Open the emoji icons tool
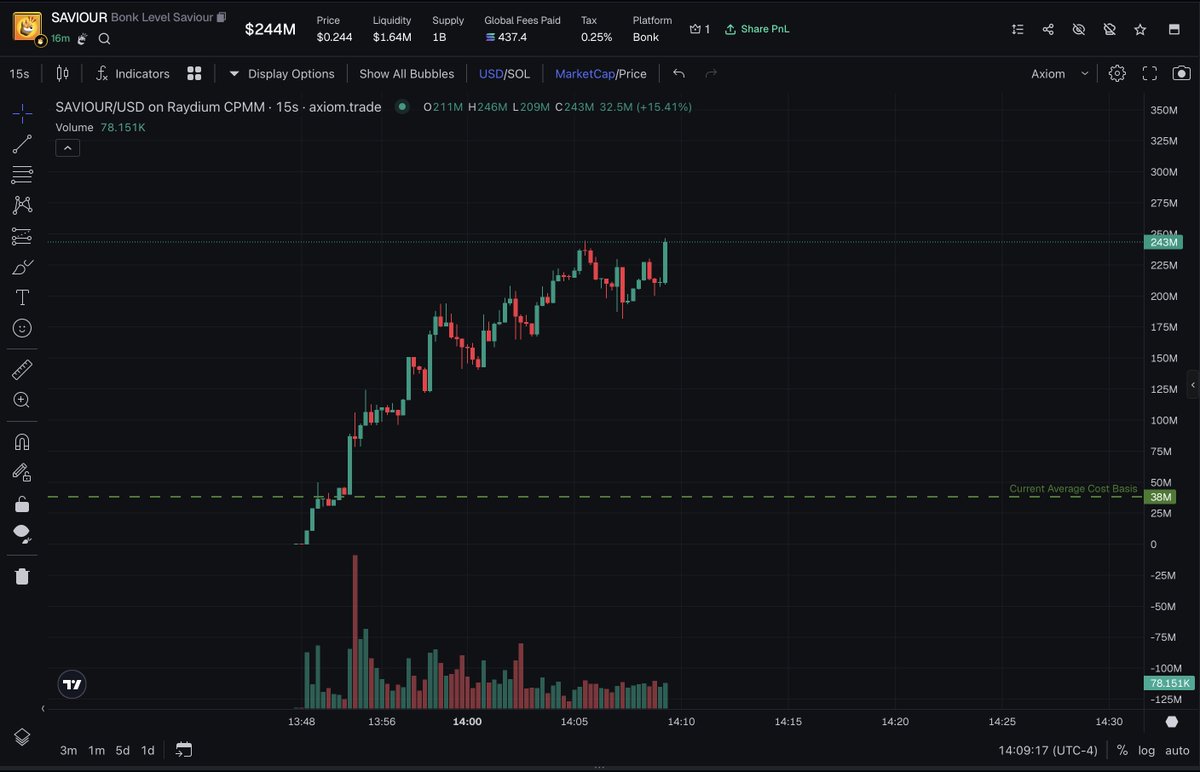This screenshot has width=1200, height=772. click(x=22, y=328)
